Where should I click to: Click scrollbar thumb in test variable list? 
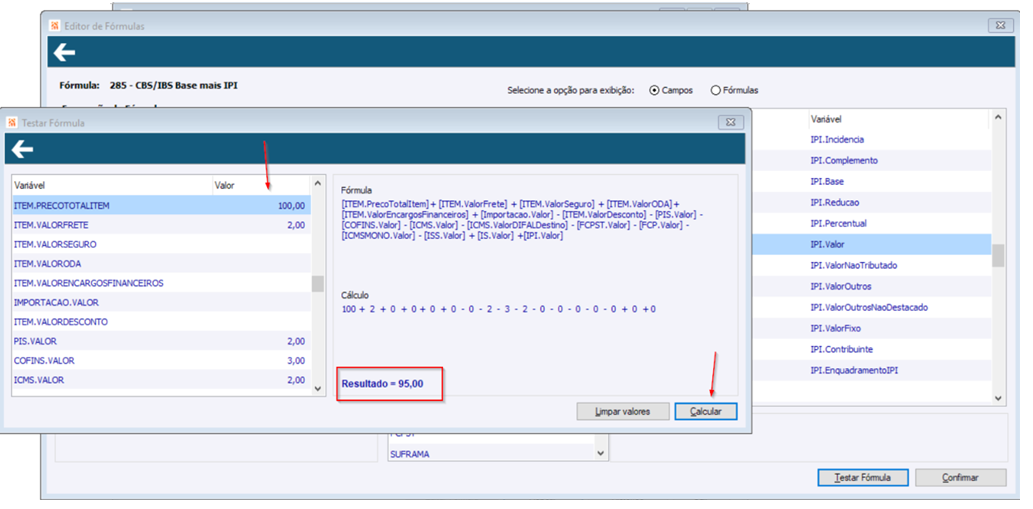(318, 284)
